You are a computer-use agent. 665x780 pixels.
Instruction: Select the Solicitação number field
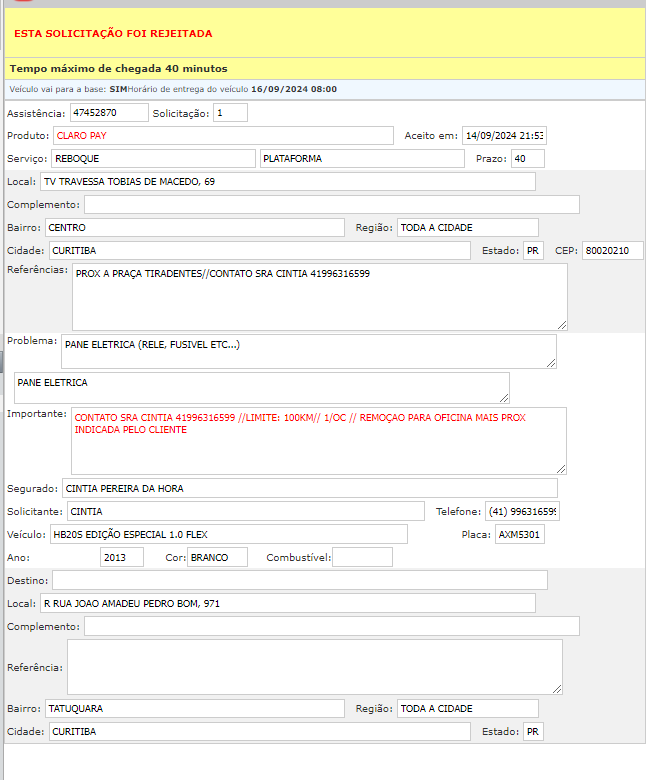pyautogui.click(x=230, y=113)
